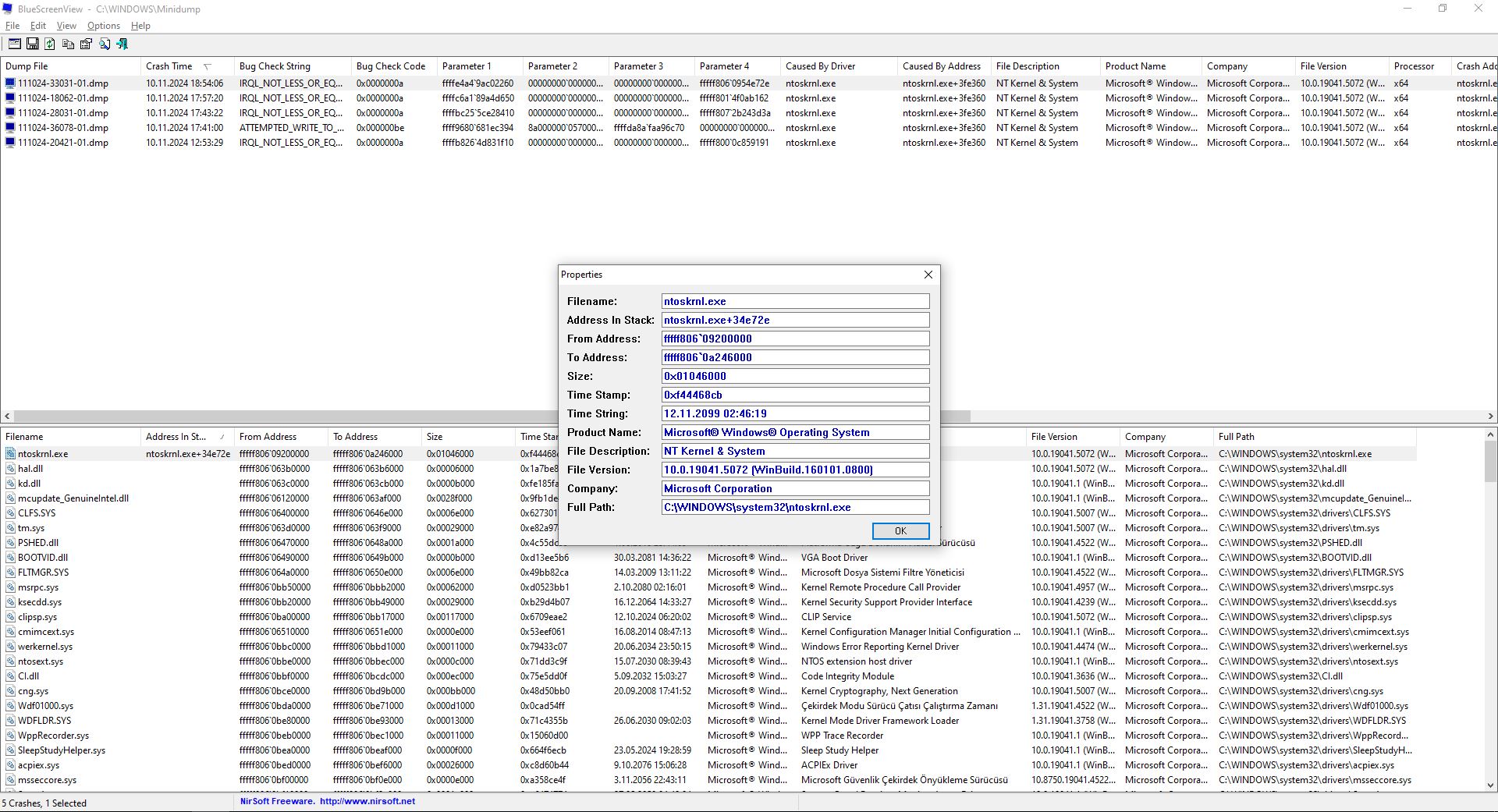Confirm the Properties dialog with OK

click(900, 531)
